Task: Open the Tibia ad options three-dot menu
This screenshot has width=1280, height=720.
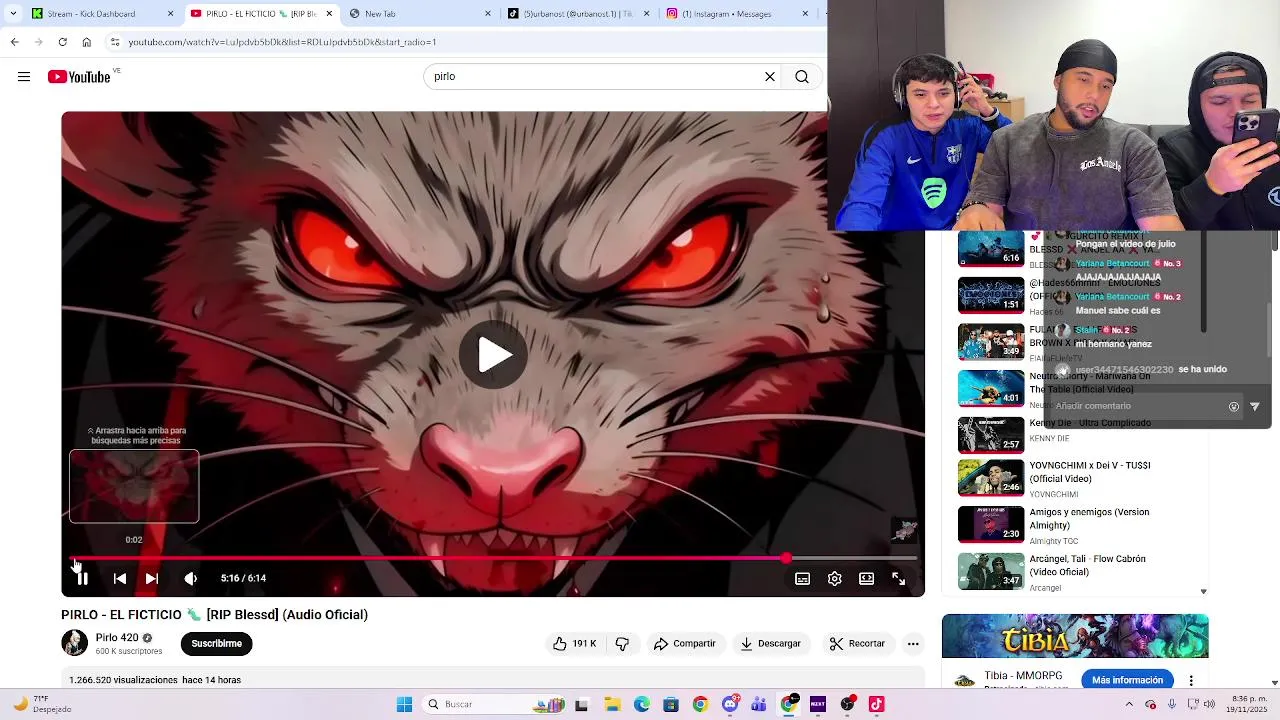Action: (1191, 680)
